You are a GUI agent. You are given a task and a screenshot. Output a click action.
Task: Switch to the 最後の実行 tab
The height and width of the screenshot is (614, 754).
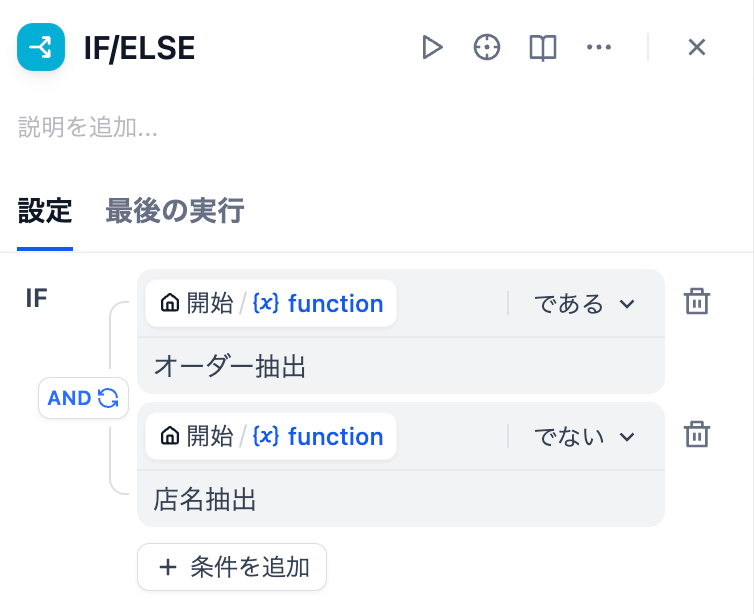coord(175,211)
